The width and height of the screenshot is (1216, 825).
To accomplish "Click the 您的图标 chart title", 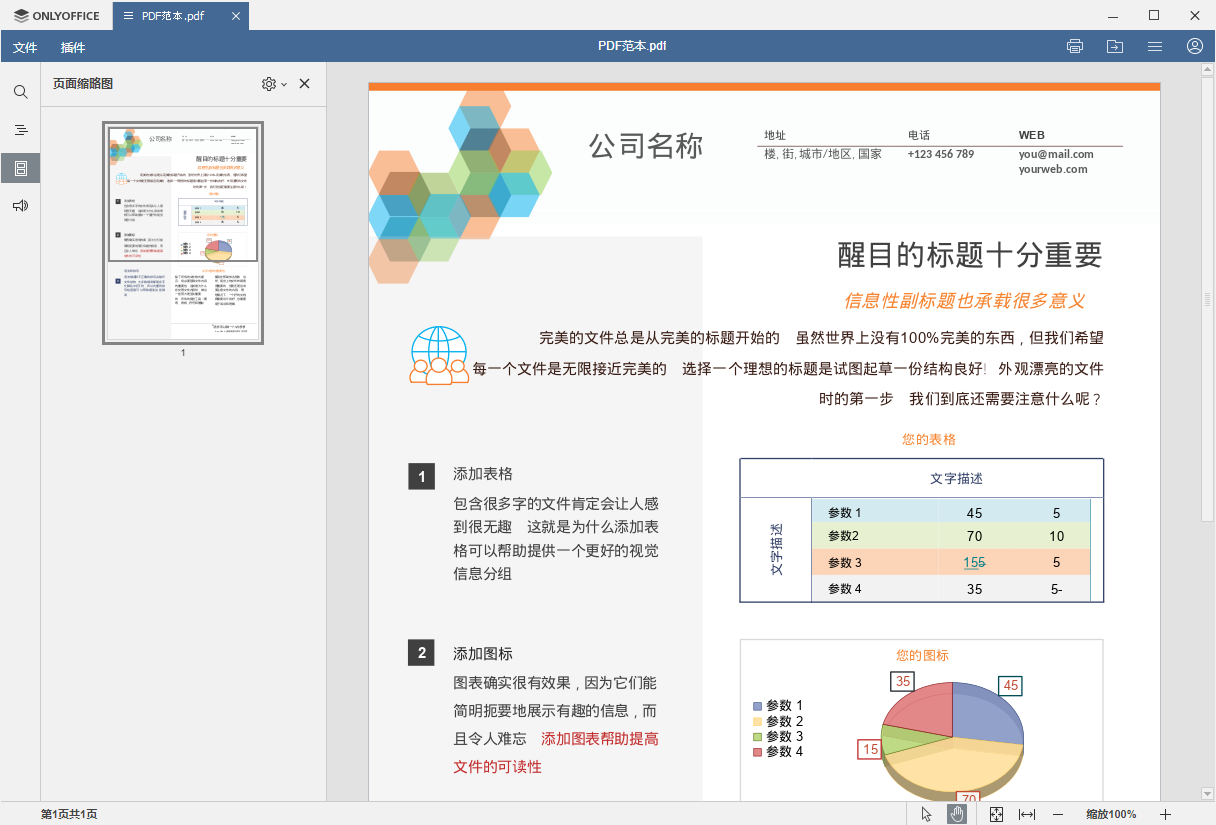I will 922,656.
